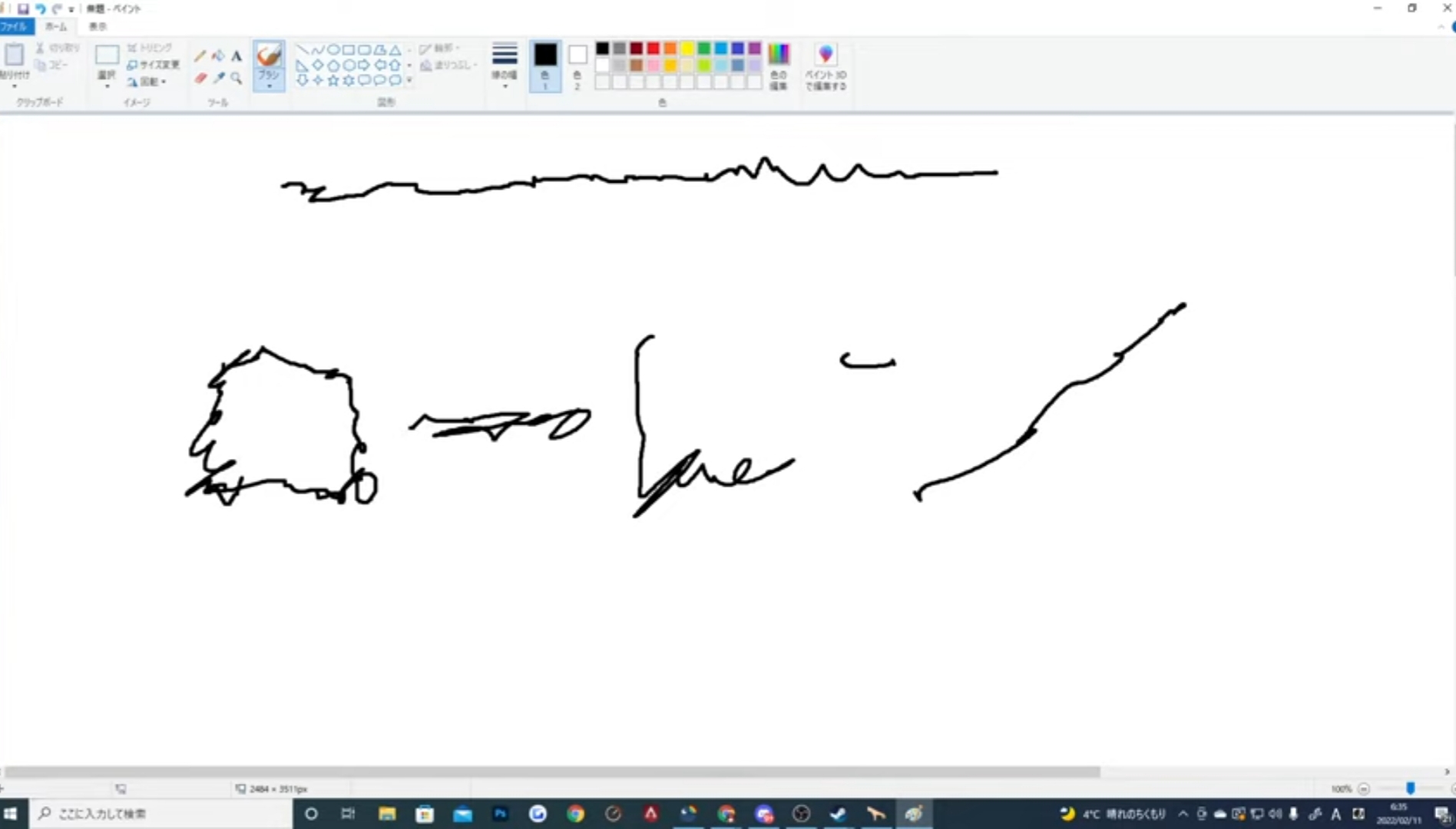Click the rectangular Select tool icon
This screenshot has width=1456, height=829.
click(107, 54)
